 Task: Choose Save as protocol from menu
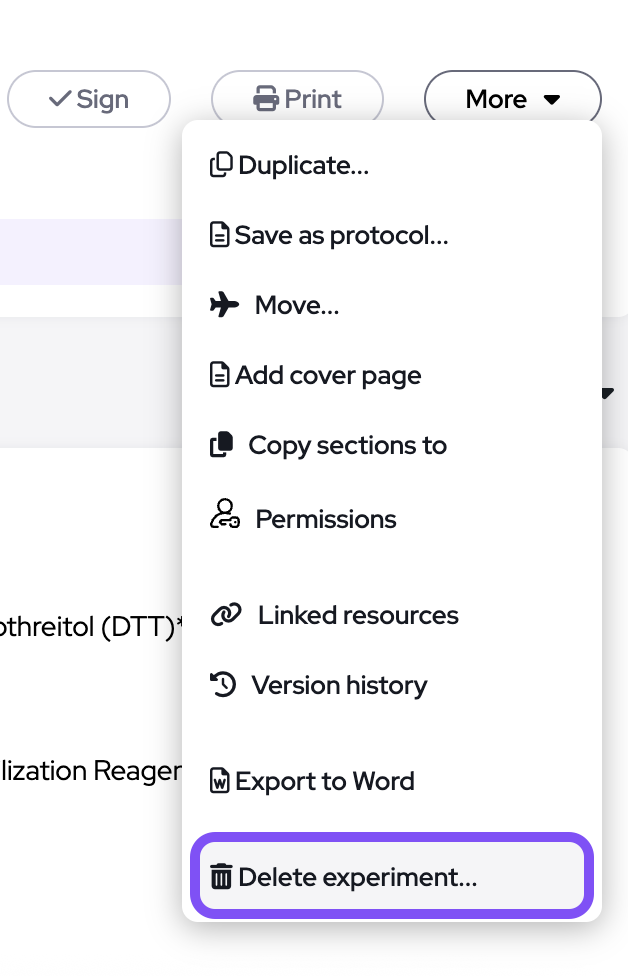[340, 235]
